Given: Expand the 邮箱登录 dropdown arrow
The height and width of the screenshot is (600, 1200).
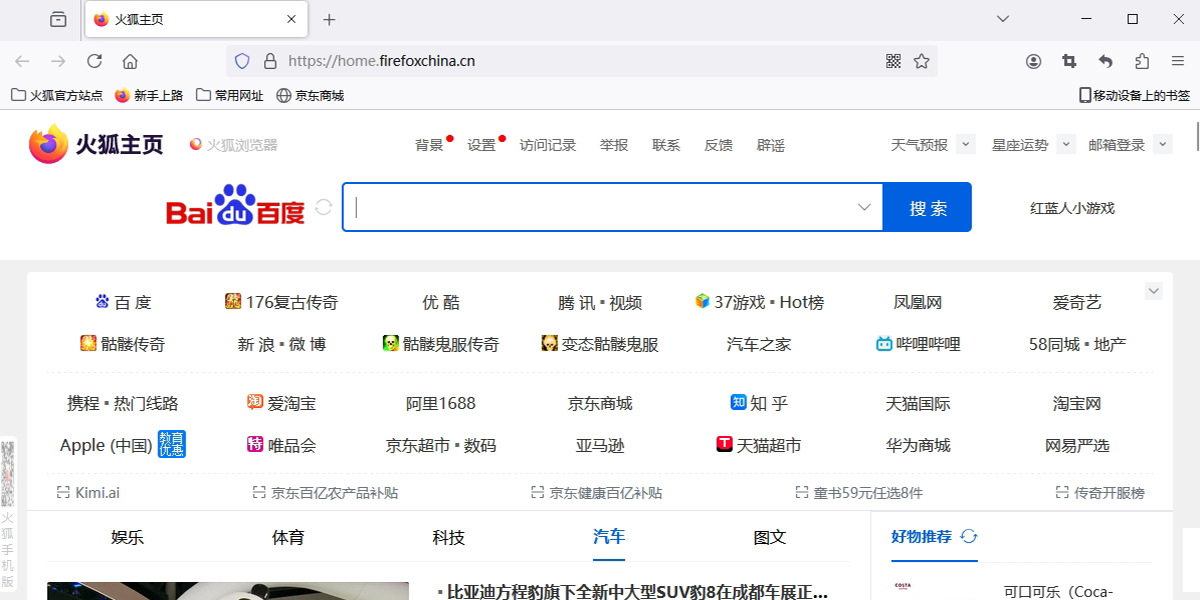Looking at the screenshot, I should (1162, 145).
